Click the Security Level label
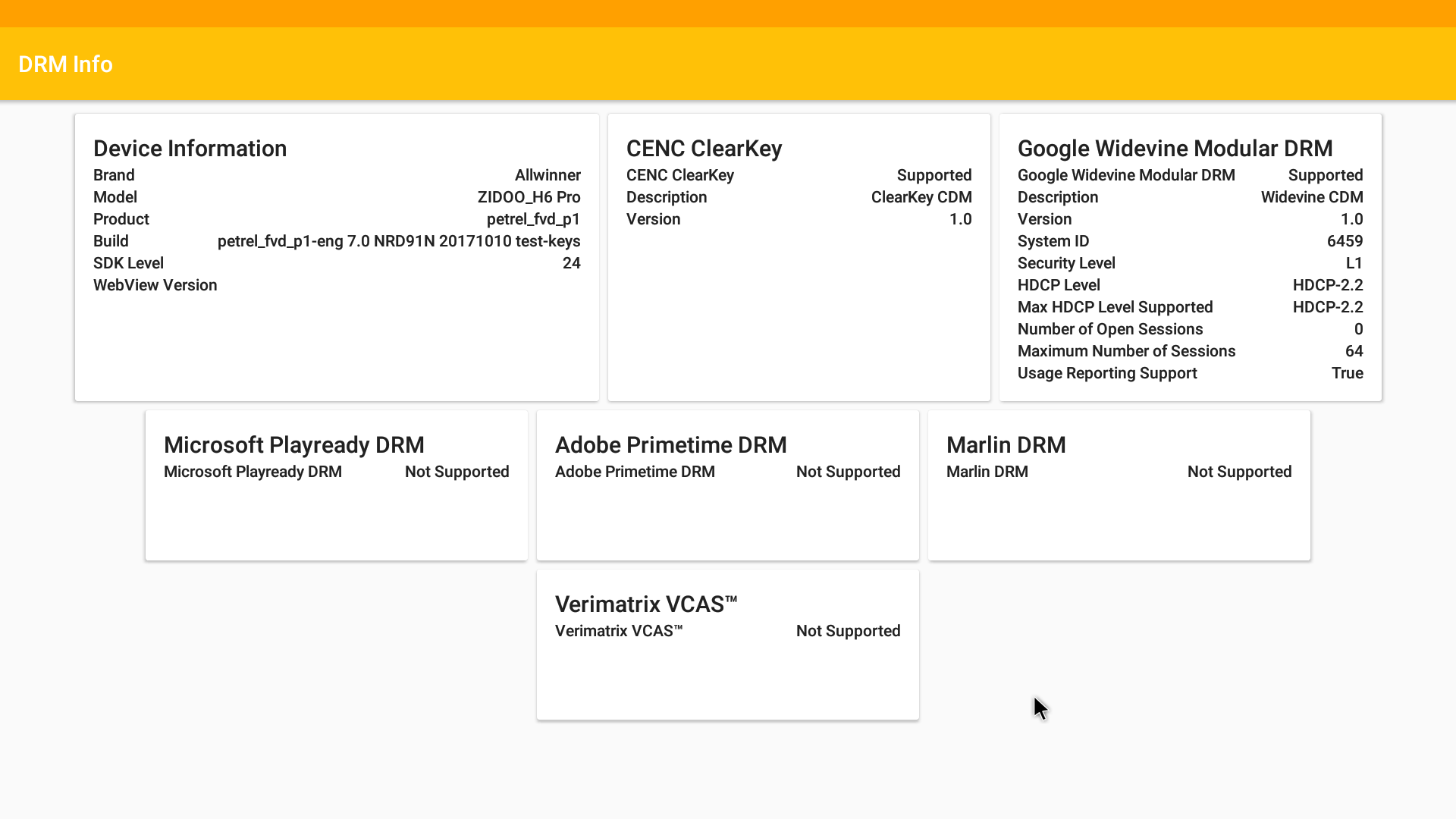 1066,263
